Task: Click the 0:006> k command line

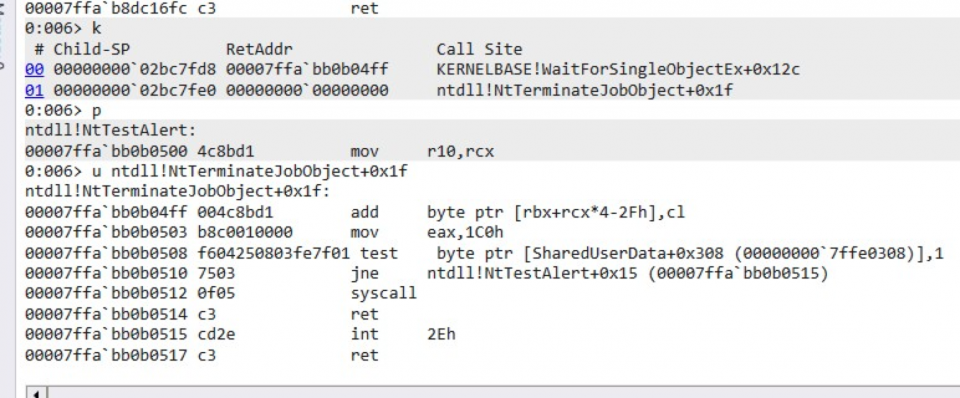Action: pyautogui.click(x=63, y=28)
